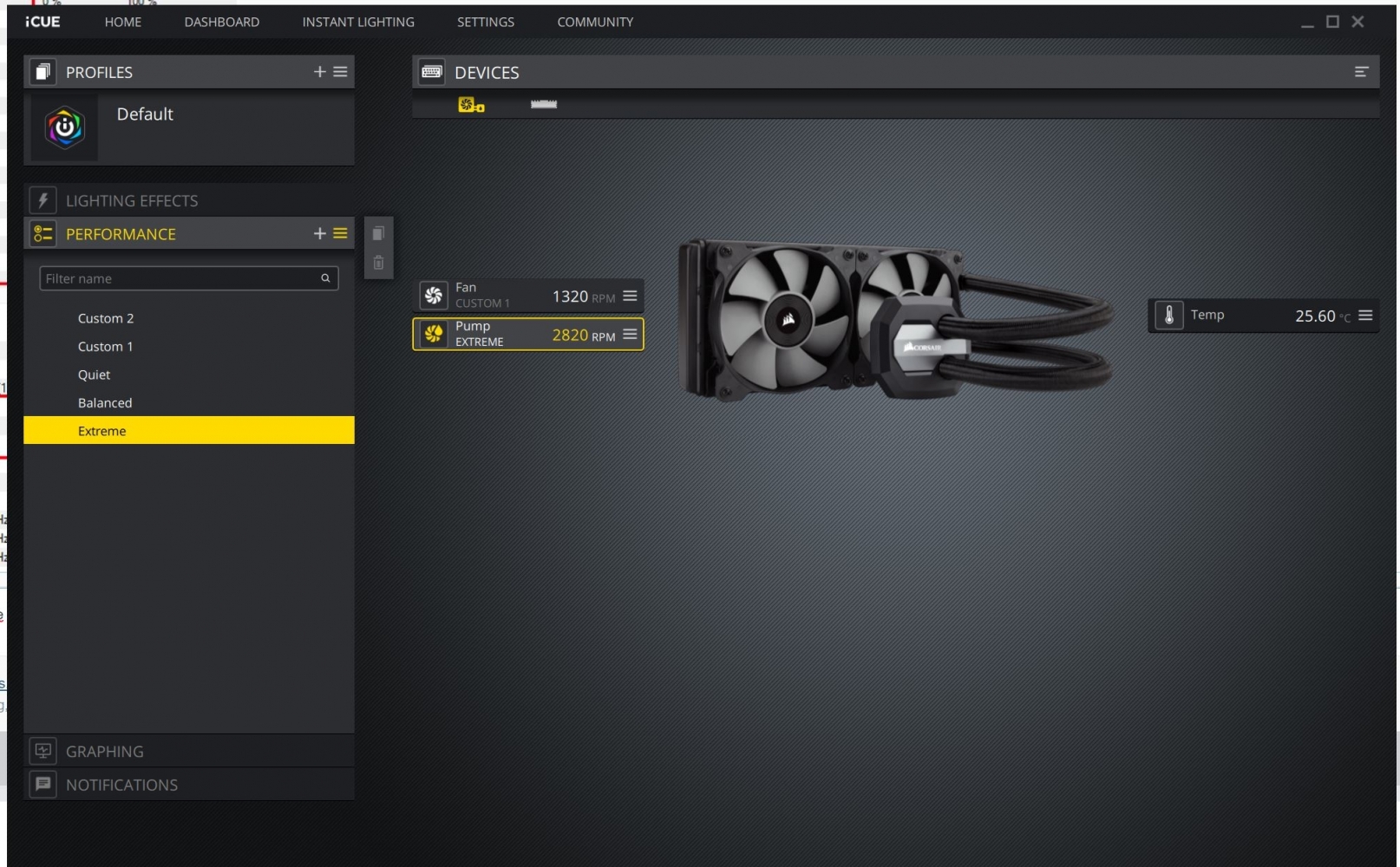
Task: Click the Performance panel icon
Action: (43, 233)
